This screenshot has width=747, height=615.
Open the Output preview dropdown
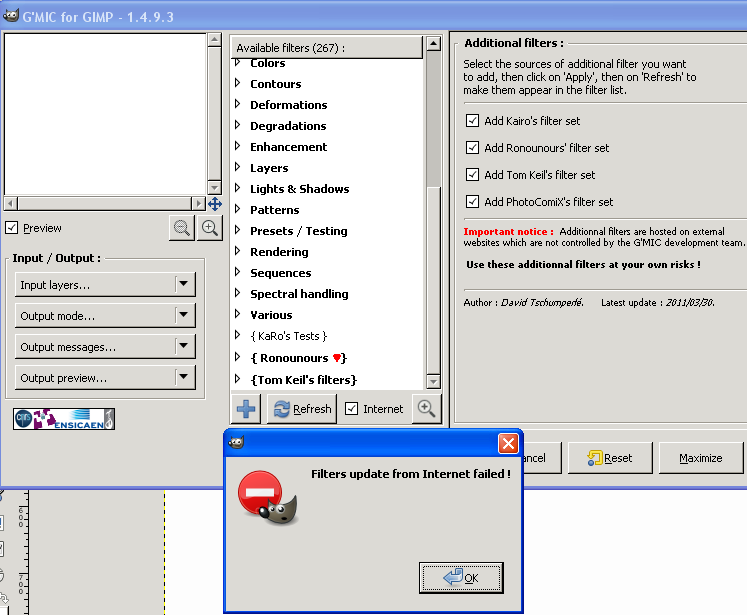coord(105,378)
